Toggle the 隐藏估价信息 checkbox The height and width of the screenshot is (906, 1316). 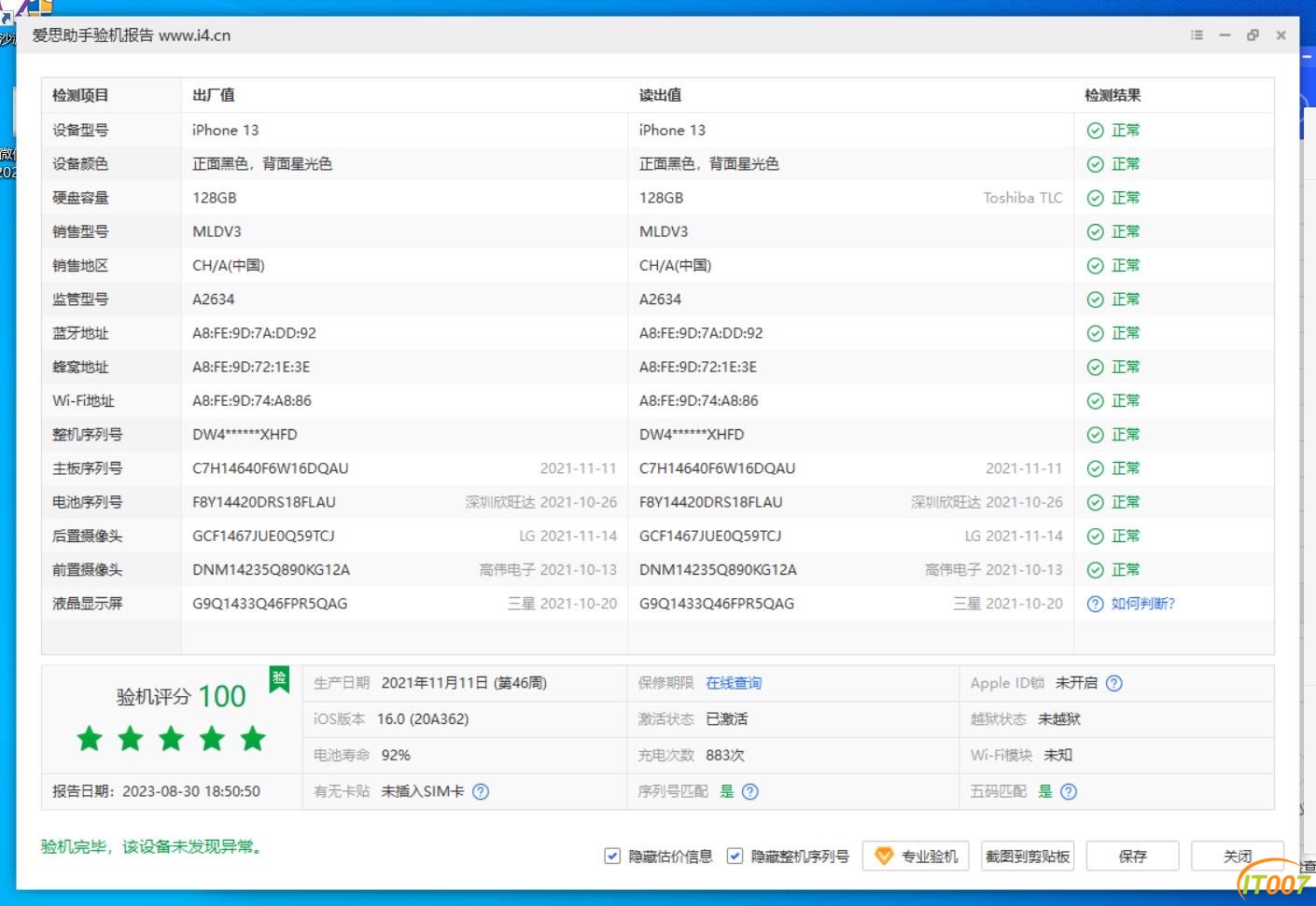[x=612, y=856]
